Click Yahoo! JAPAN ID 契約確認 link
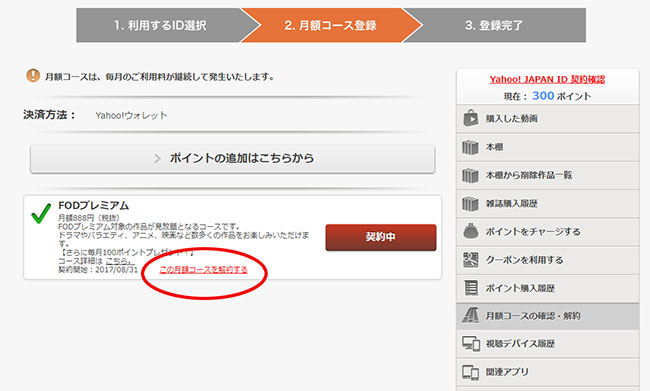Viewport: 650px width, 391px height. [x=547, y=79]
